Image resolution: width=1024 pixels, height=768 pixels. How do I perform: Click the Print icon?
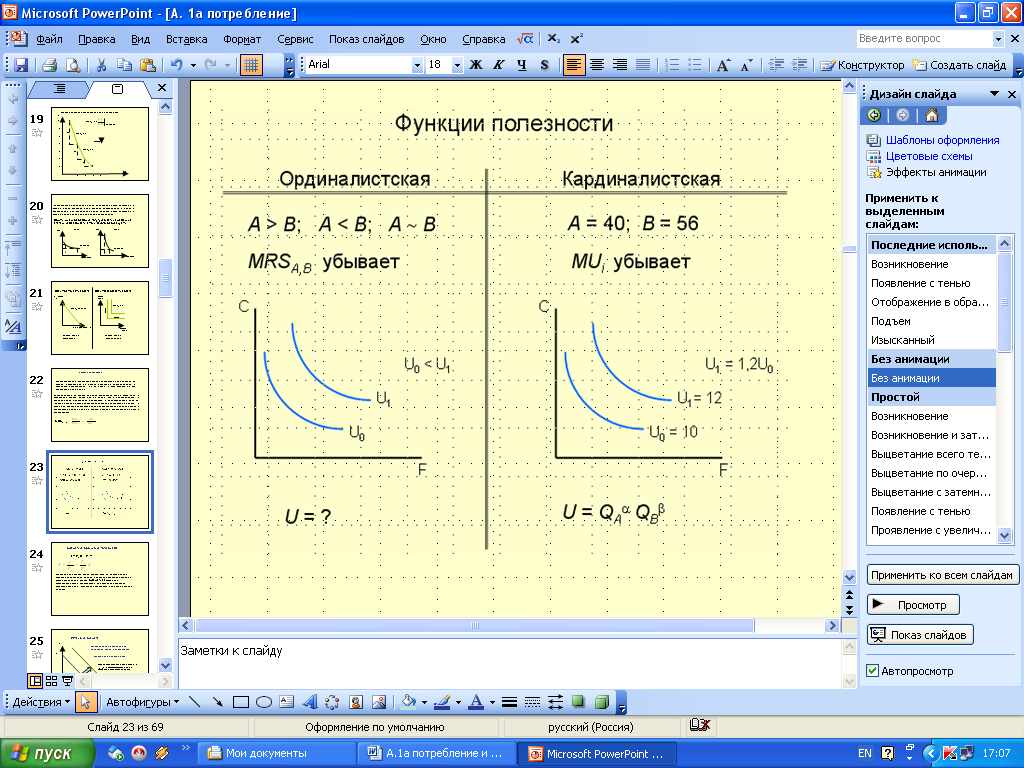pyautogui.click(x=50, y=65)
